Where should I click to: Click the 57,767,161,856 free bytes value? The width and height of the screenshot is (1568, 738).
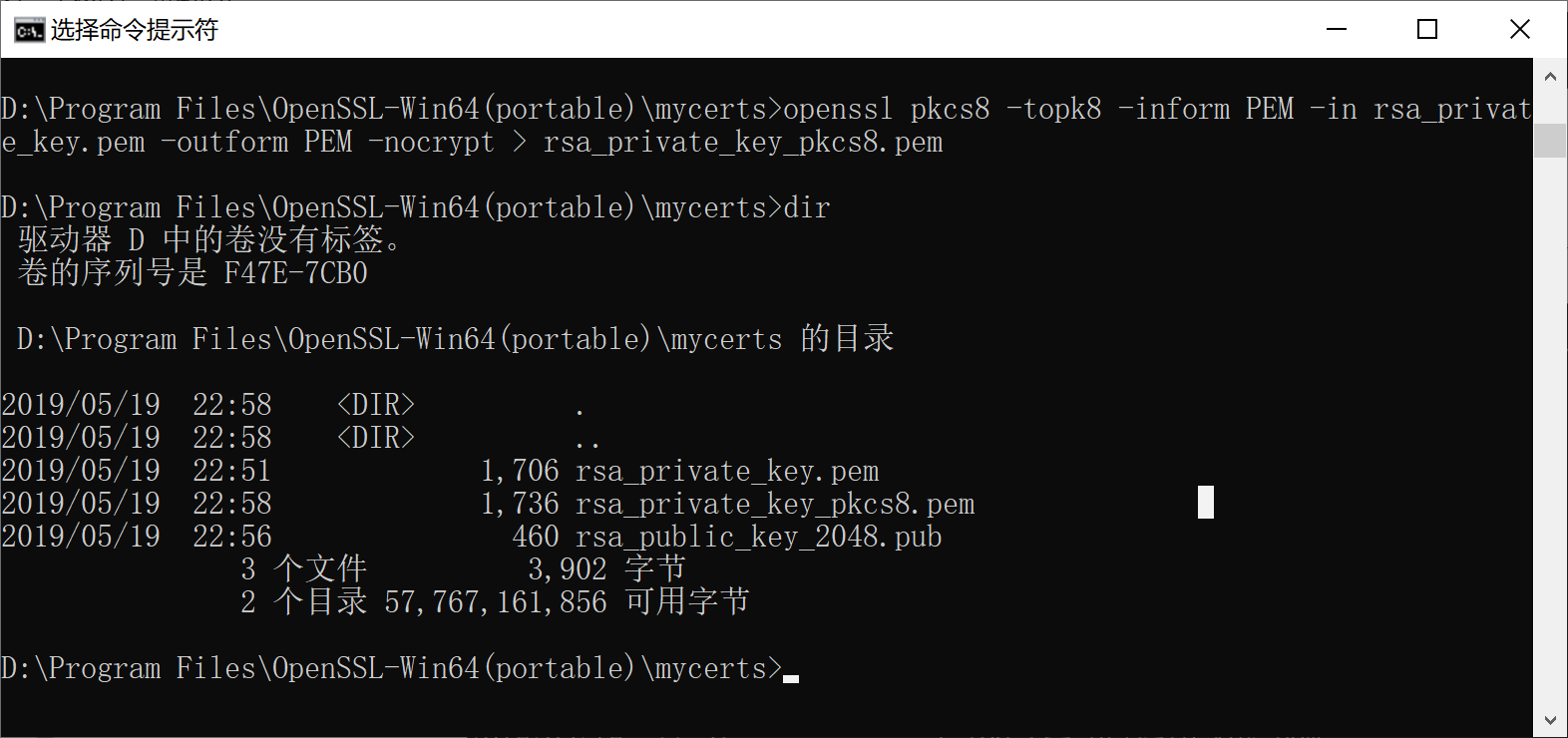[496, 602]
